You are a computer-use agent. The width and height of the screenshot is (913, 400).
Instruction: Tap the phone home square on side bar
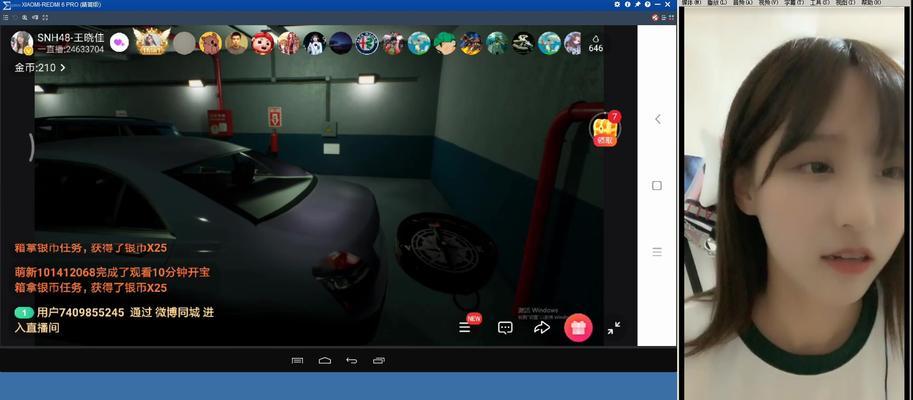pos(657,186)
